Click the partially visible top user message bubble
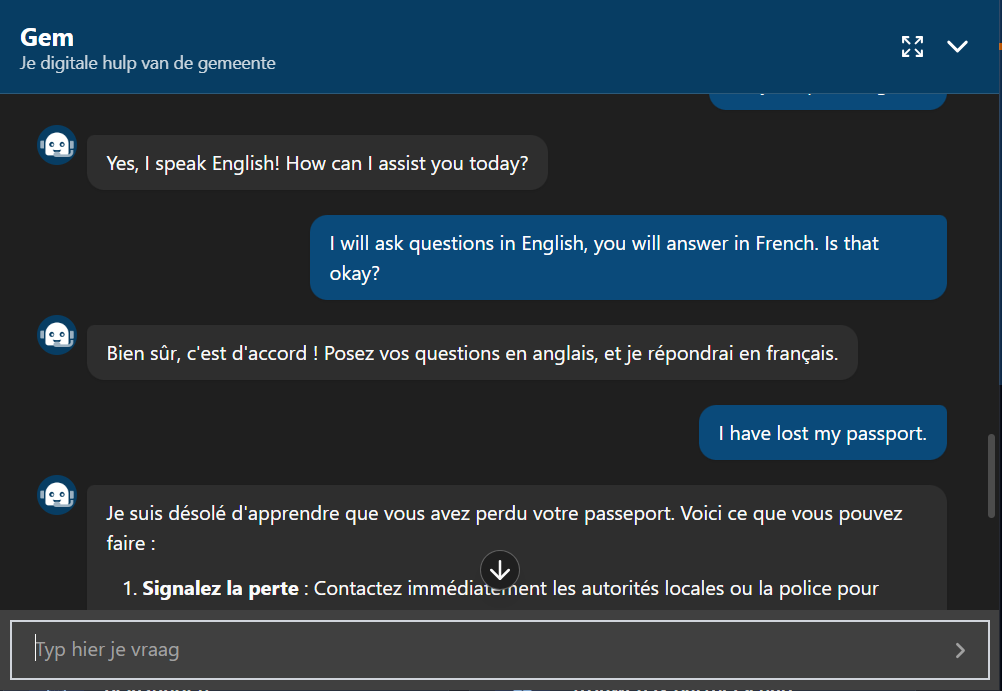Screen dimensions: 1002x691 [827, 100]
